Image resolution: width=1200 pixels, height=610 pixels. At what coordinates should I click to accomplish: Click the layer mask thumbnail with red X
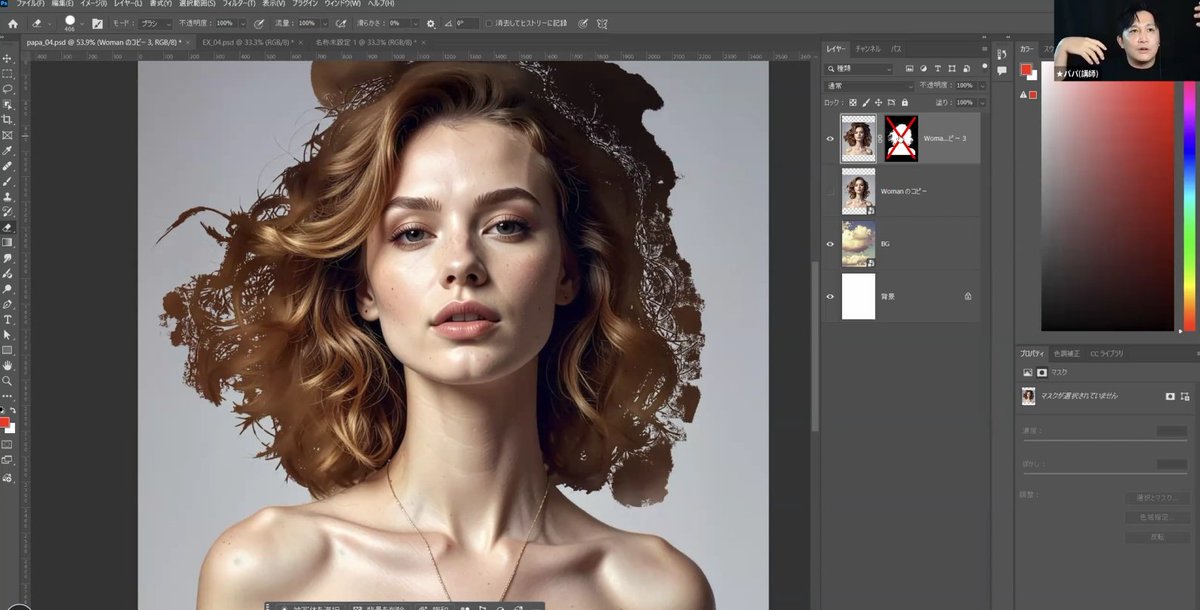[901, 138]
